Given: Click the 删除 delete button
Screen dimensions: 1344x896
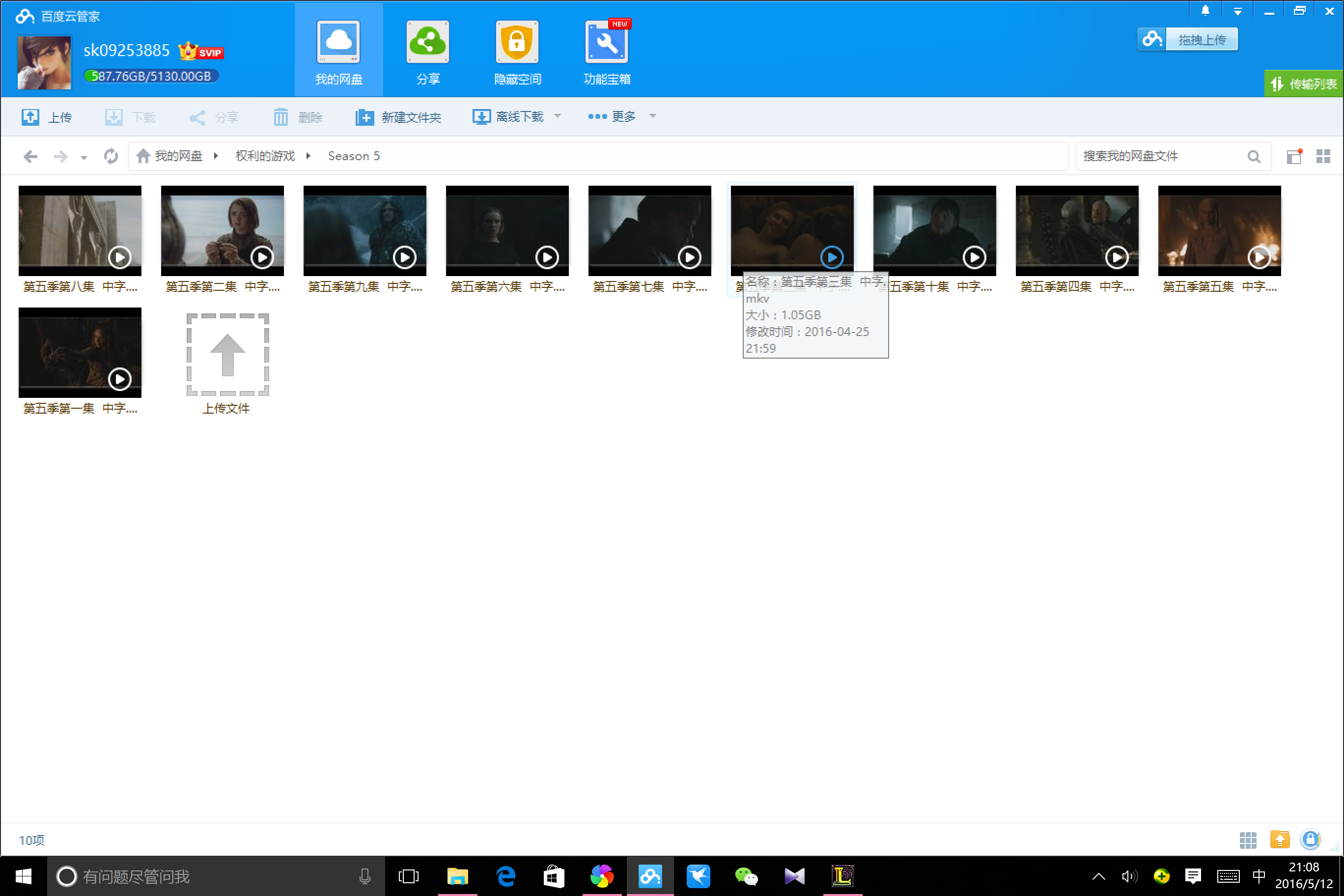Looking at the screenshot, I should click(x=297, y=117).
